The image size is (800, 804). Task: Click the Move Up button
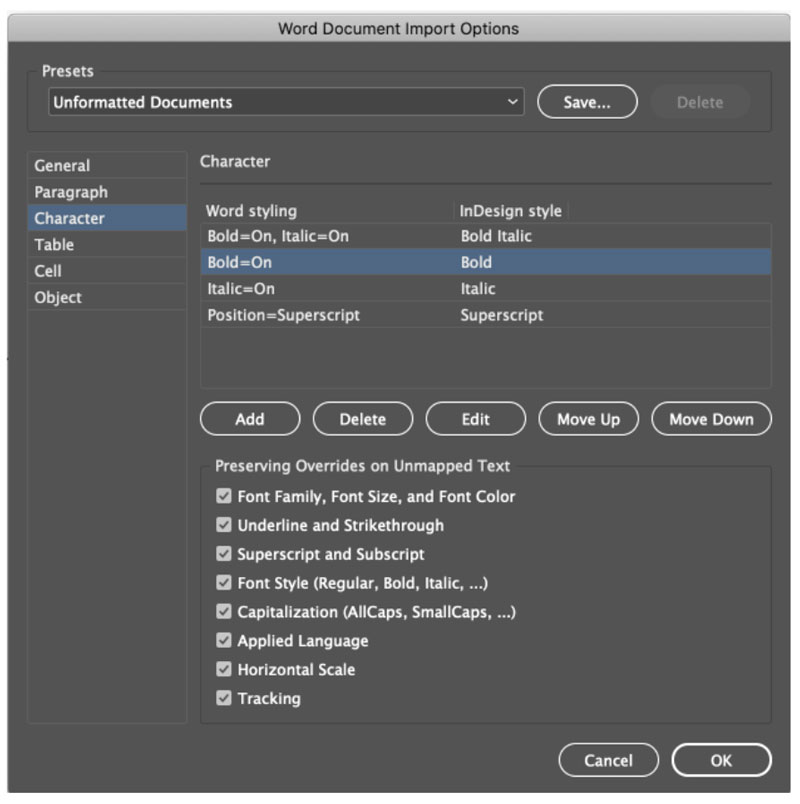pyautogui.click(x=588, y=419)
